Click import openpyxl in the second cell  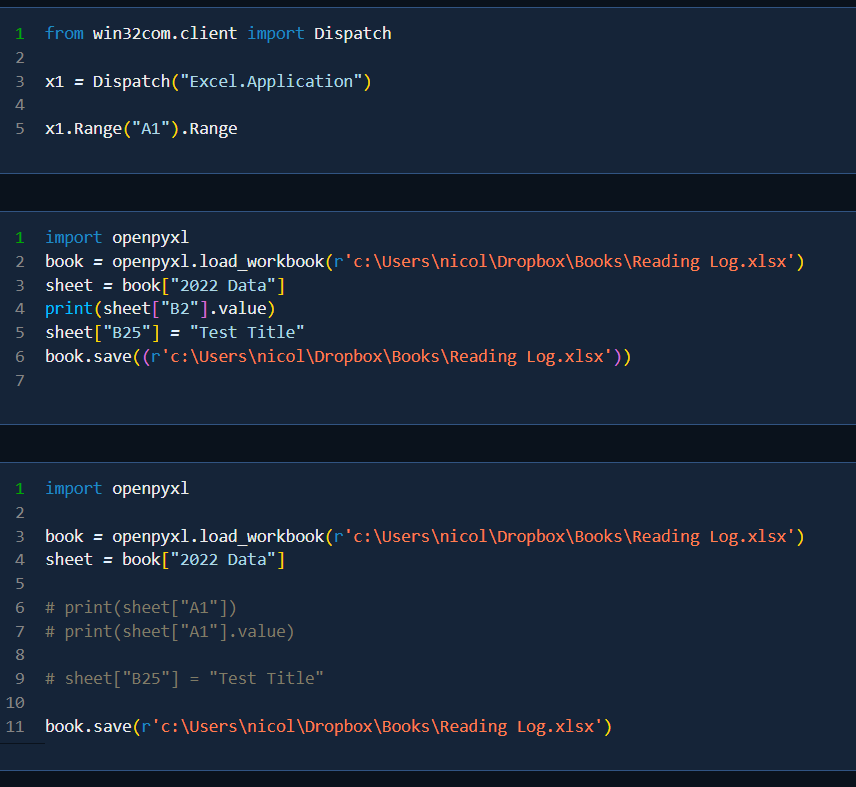tap(116, 238)
